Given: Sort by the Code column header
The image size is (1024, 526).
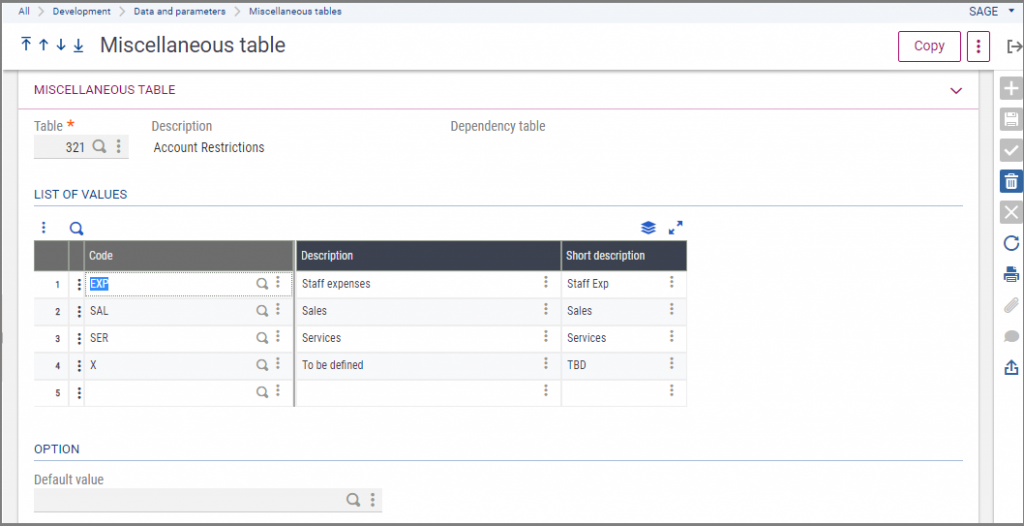Looking at the screenshot, I should click(189, 255).
